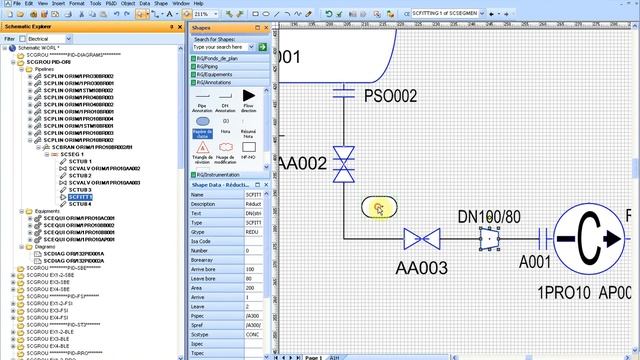This screenshot has width=640, height=360.
Task: Select the Line drawing tool
Action: click(277, 14)
